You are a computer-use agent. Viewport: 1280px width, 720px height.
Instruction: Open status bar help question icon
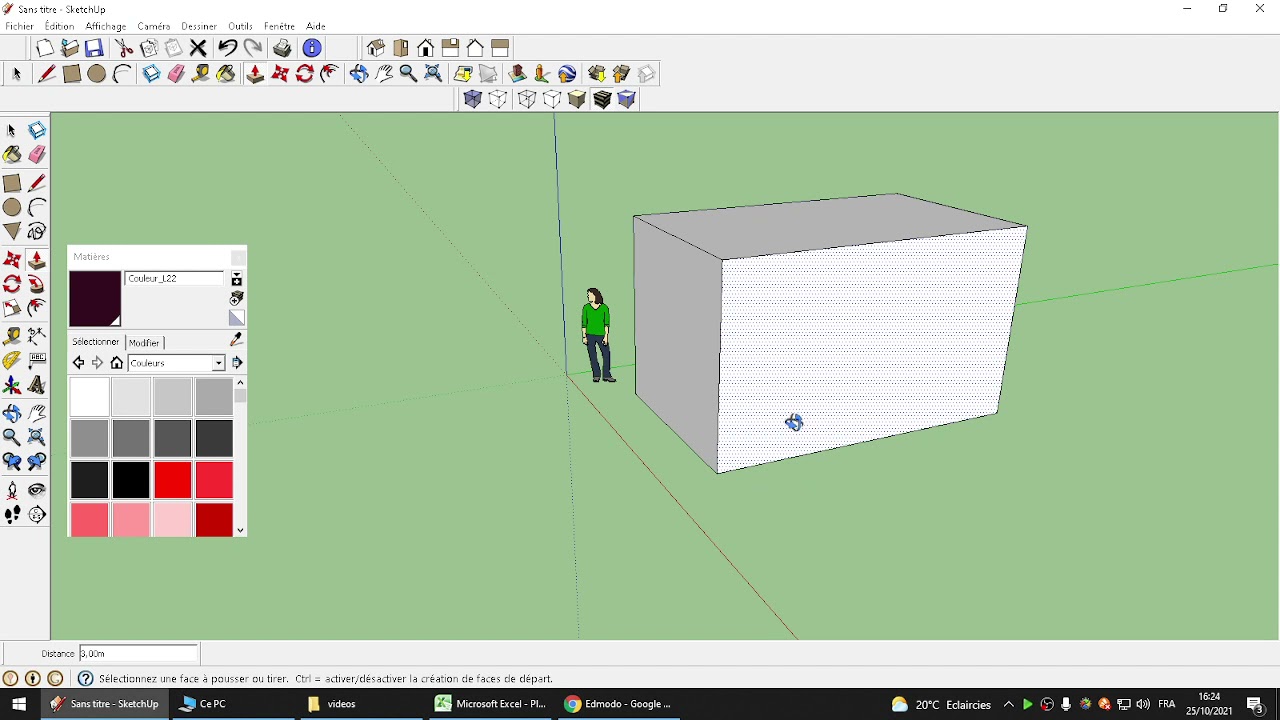(x=86, y=678)
